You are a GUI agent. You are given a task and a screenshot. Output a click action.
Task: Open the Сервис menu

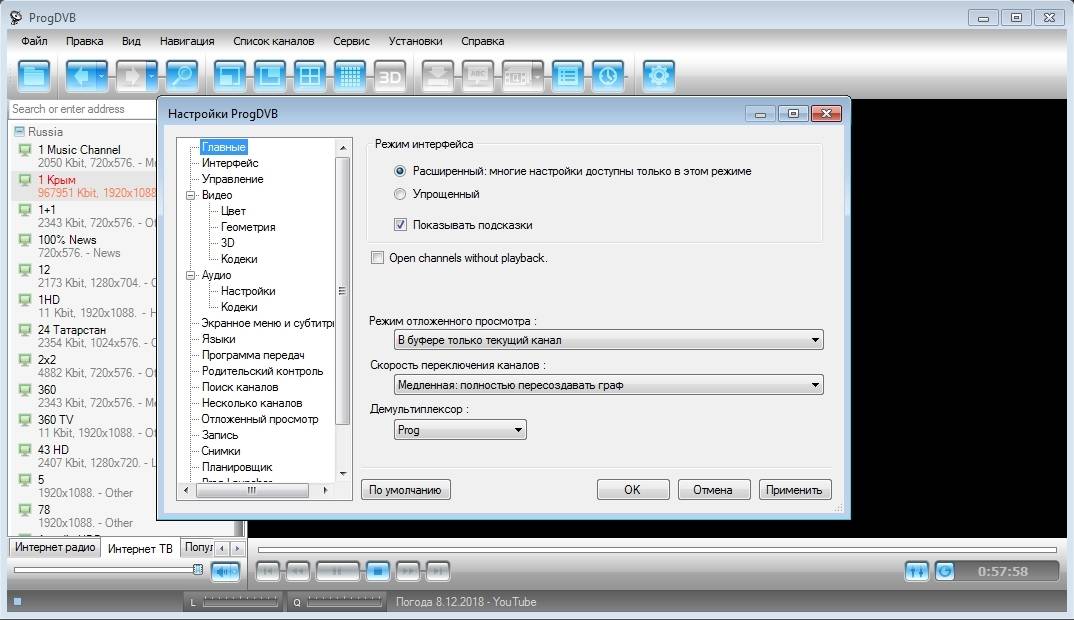coord(351,41)
